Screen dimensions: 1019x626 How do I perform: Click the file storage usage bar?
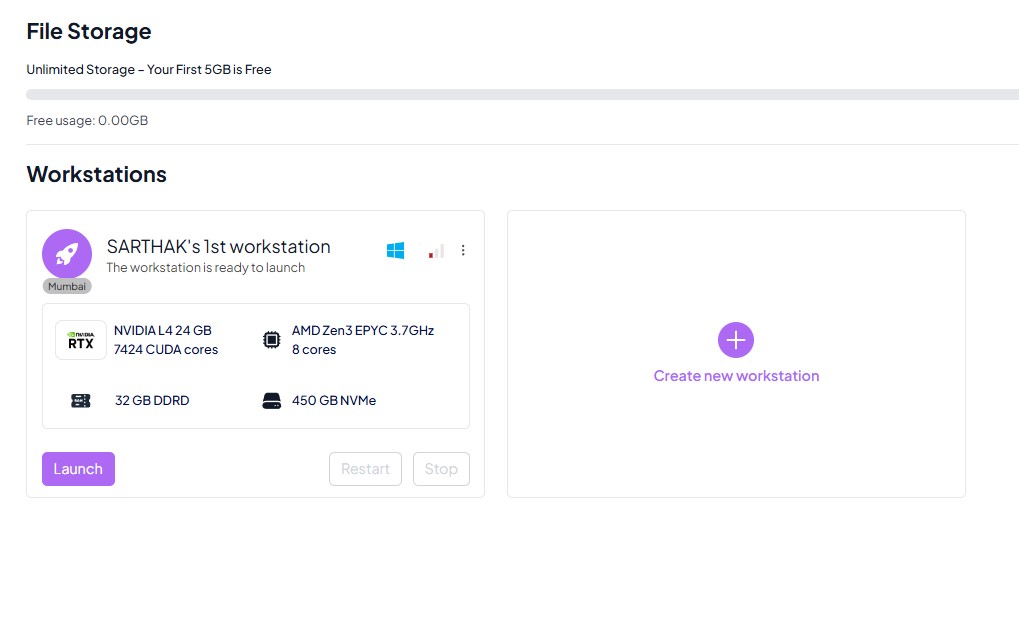coord(520,95)
